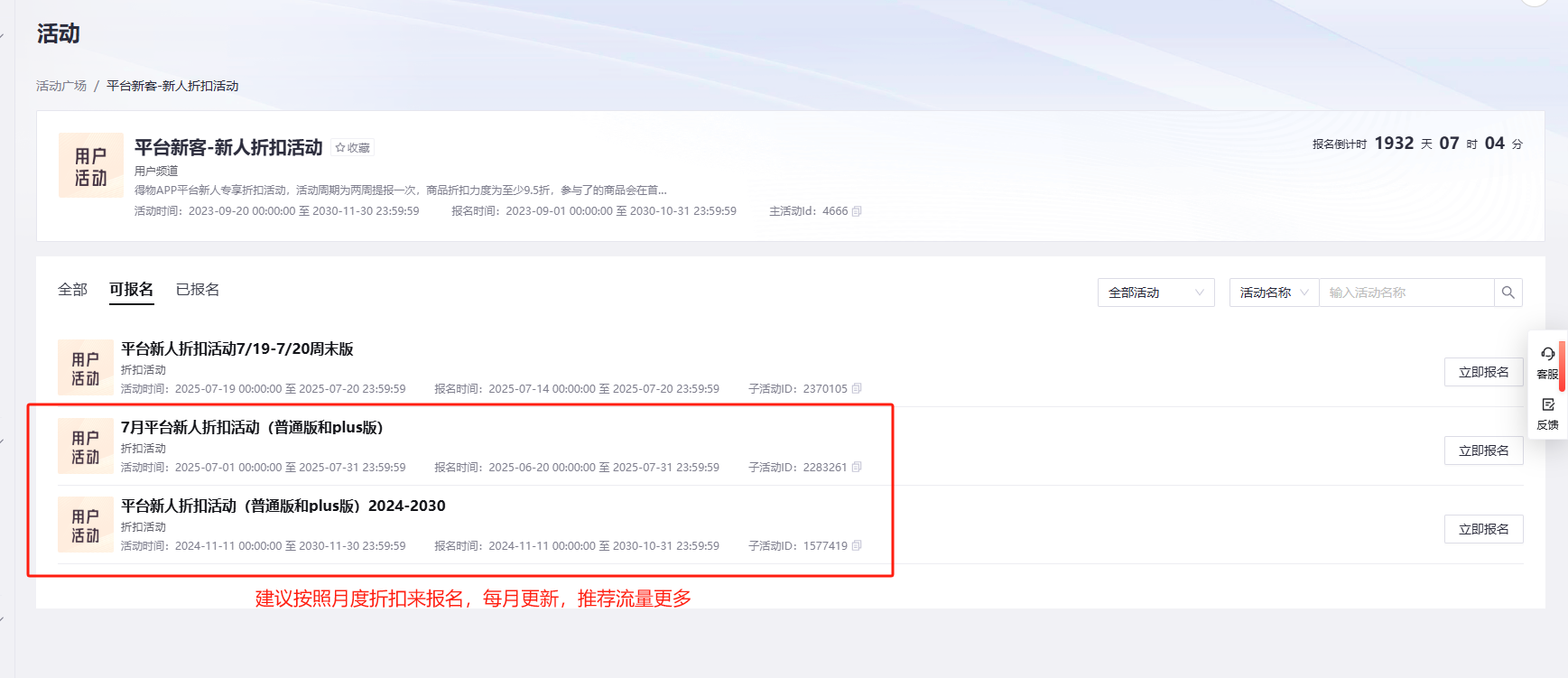Switch to the 已报名 tab

click(x=198, y=290)
